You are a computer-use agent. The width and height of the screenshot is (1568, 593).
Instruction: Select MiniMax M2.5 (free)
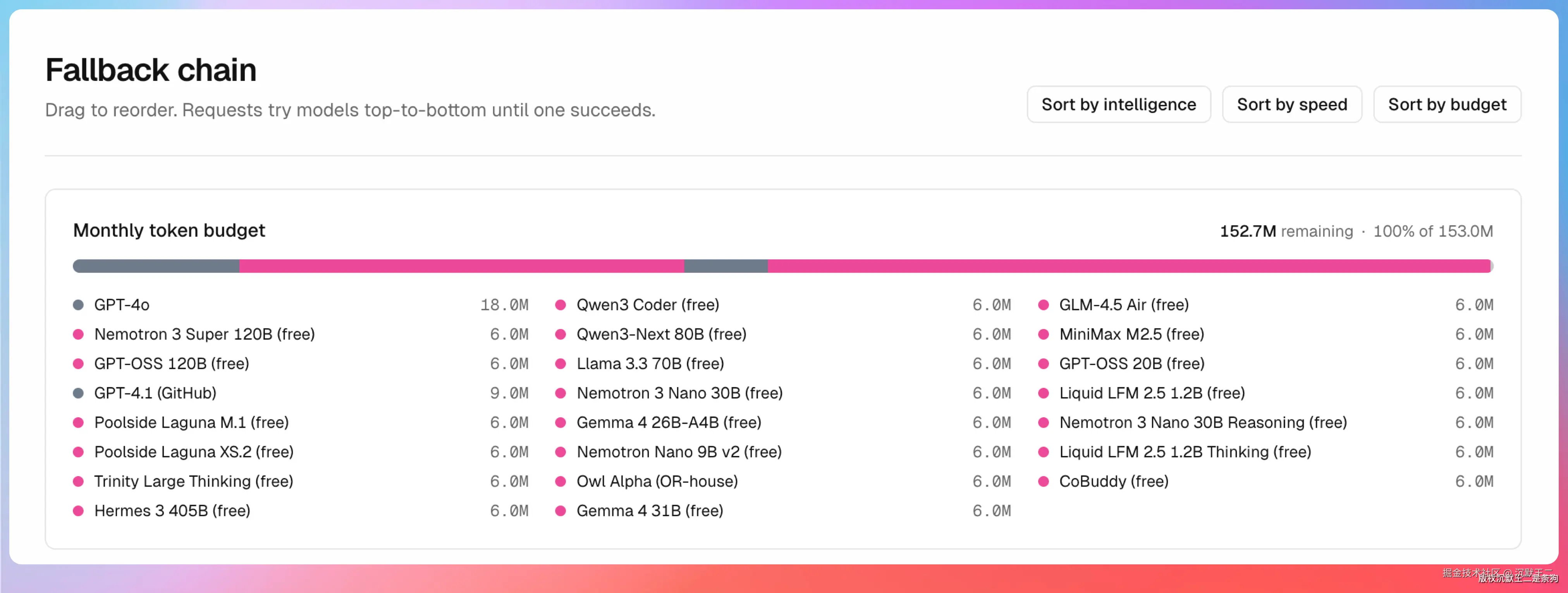pyautogui.click(x=1131, y=334)
